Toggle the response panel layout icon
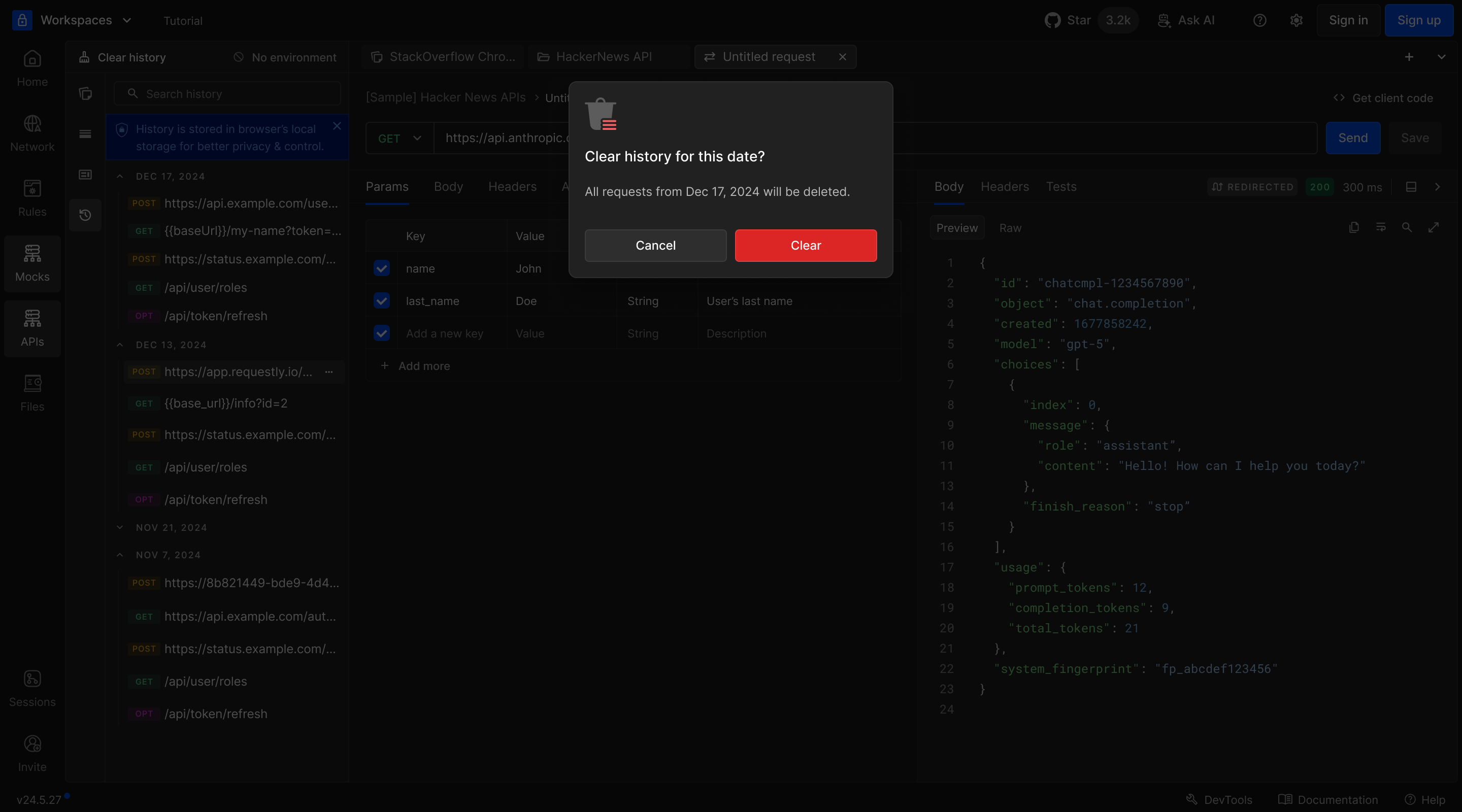Screen dimensions: 1462x812 [1411, 187]
